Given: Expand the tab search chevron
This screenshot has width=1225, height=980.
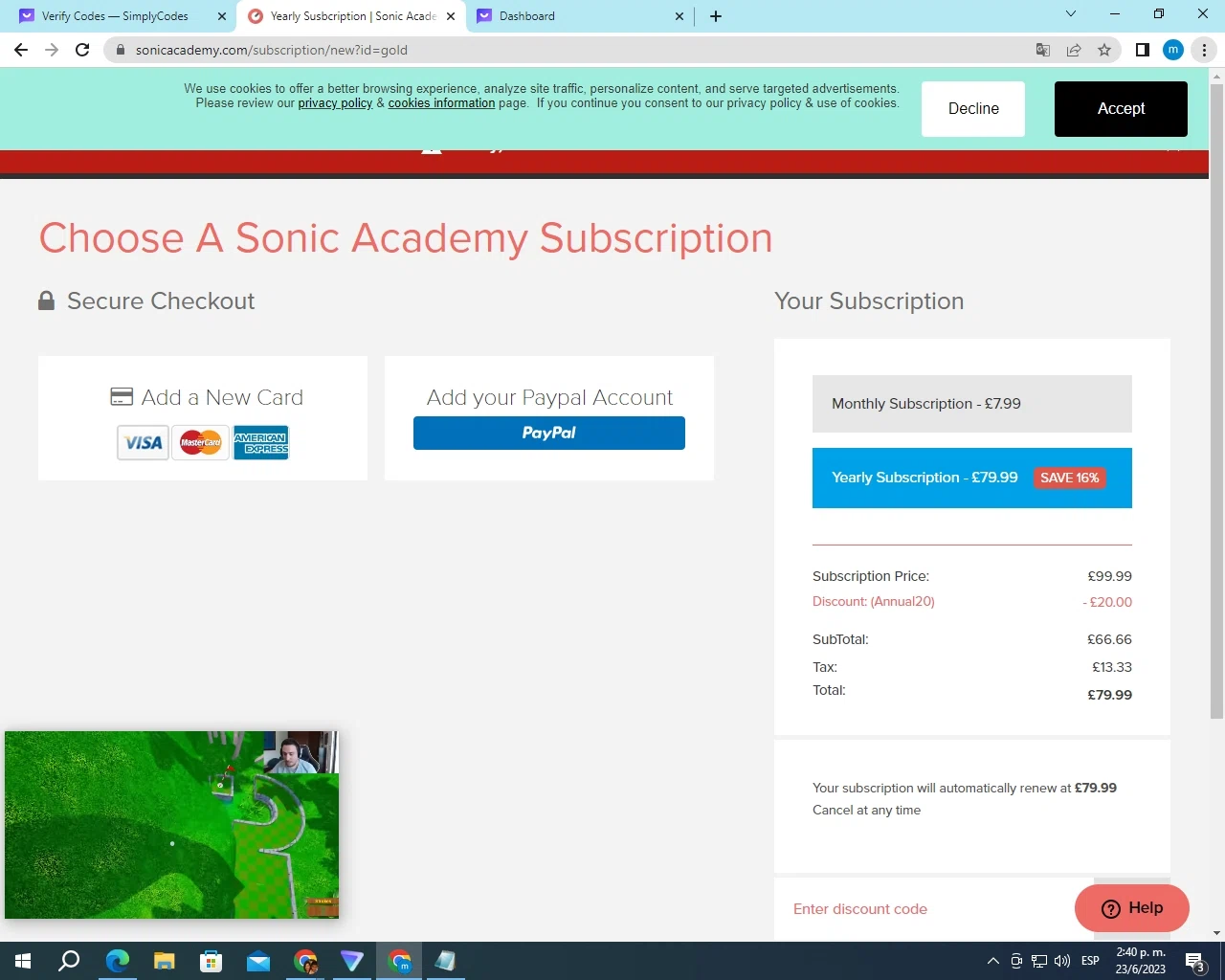Looking at the screenshot, I should pyautogui.click(x=1071, y=14).
